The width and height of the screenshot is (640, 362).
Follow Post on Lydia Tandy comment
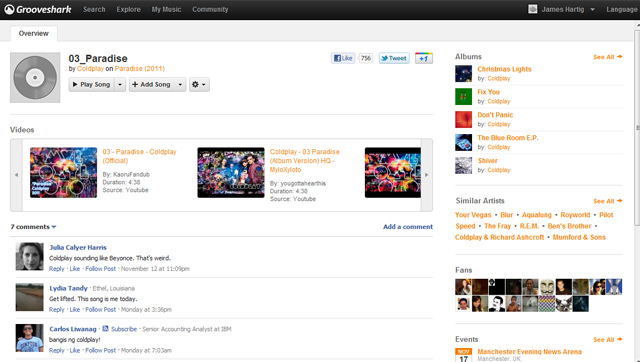(x=100, y=309)
